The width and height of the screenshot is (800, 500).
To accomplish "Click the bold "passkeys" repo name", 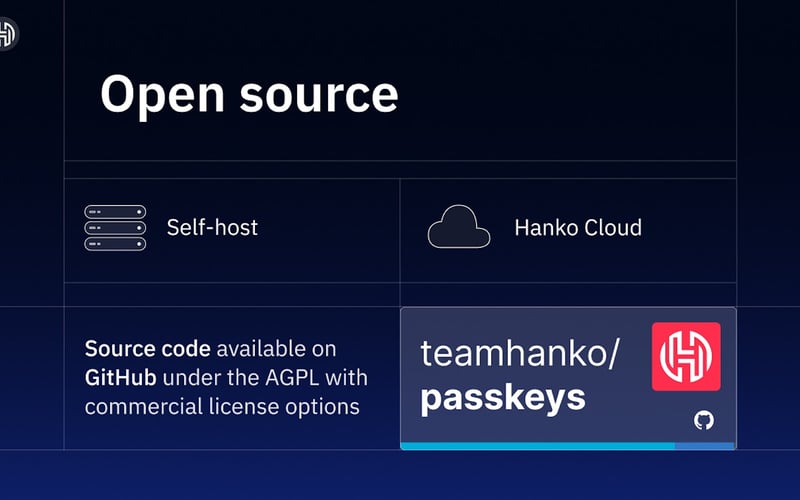I will (503, 398).
